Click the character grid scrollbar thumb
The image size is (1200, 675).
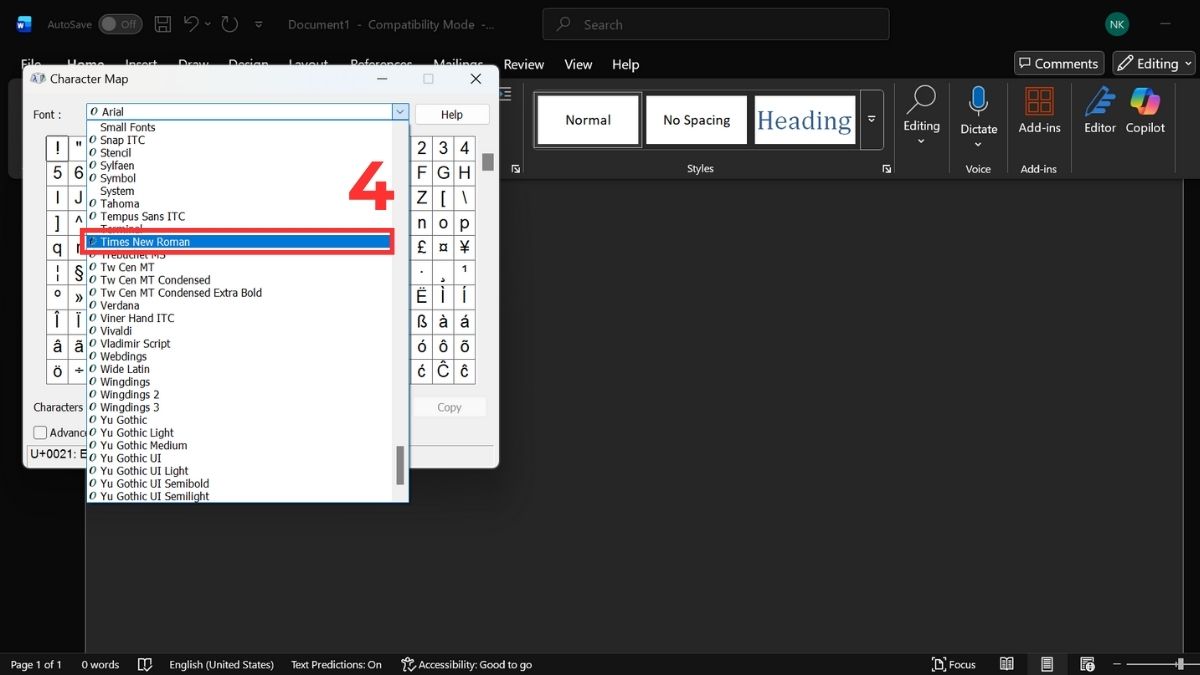[488, 162]
